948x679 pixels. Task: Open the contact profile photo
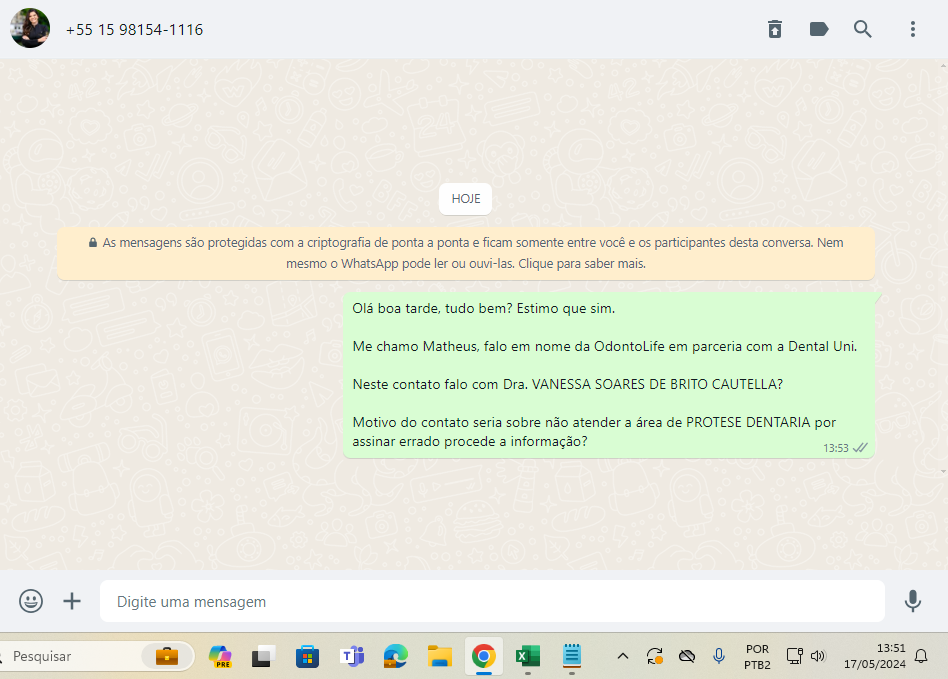pos(30,28)
